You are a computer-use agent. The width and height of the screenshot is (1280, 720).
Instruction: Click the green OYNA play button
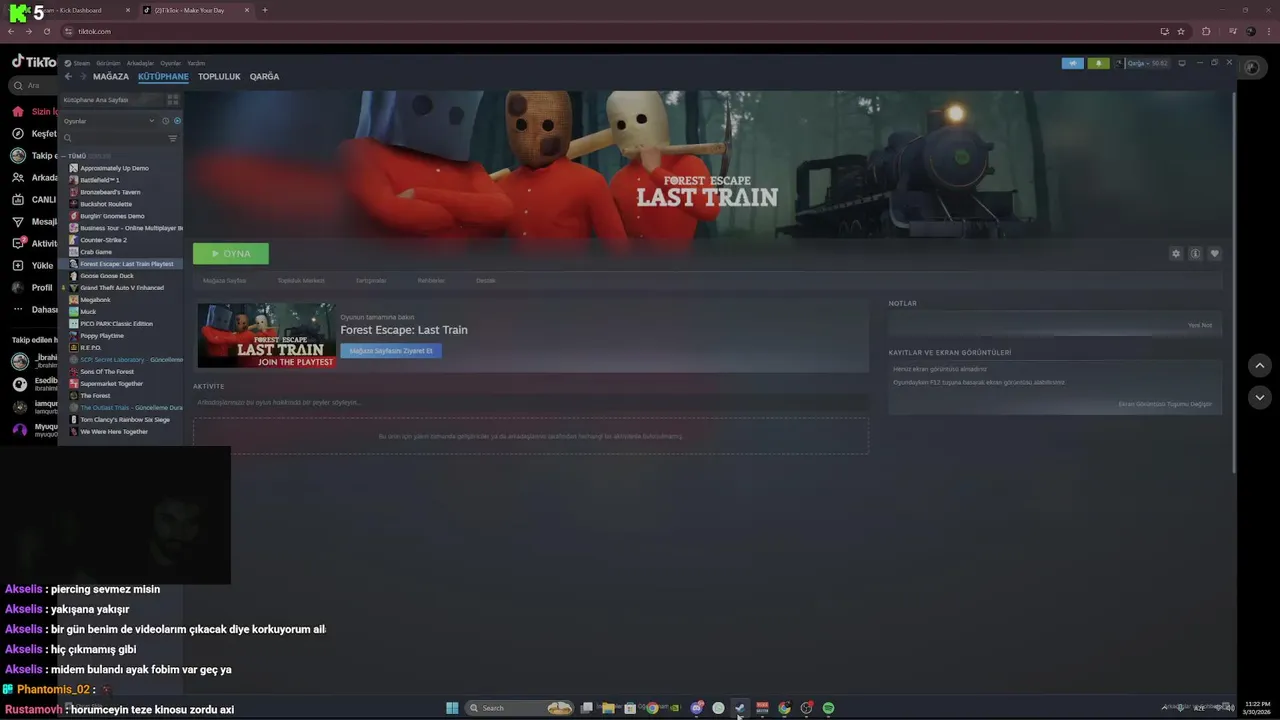point(231,254)
